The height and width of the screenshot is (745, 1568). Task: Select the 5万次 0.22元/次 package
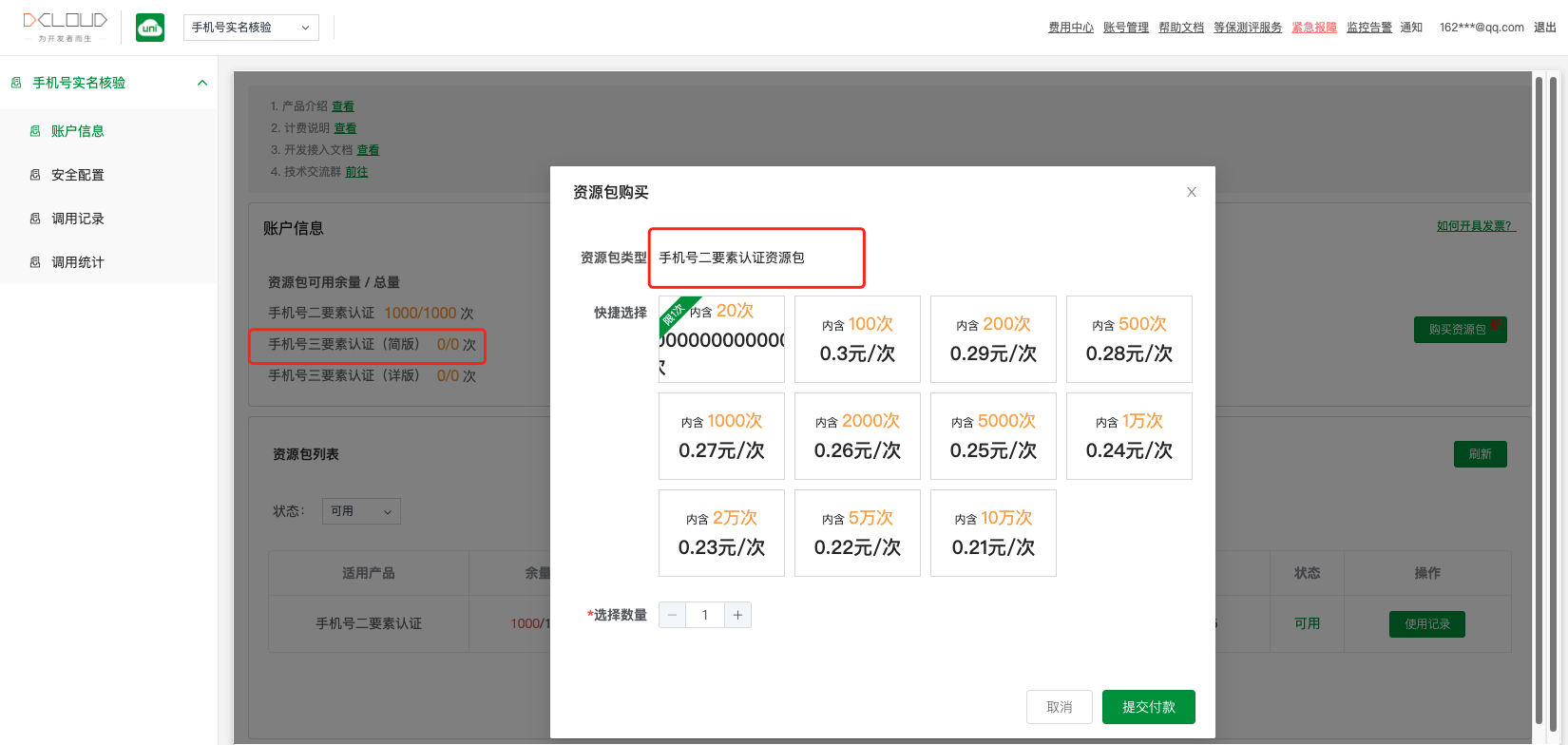tap(857, 533)
